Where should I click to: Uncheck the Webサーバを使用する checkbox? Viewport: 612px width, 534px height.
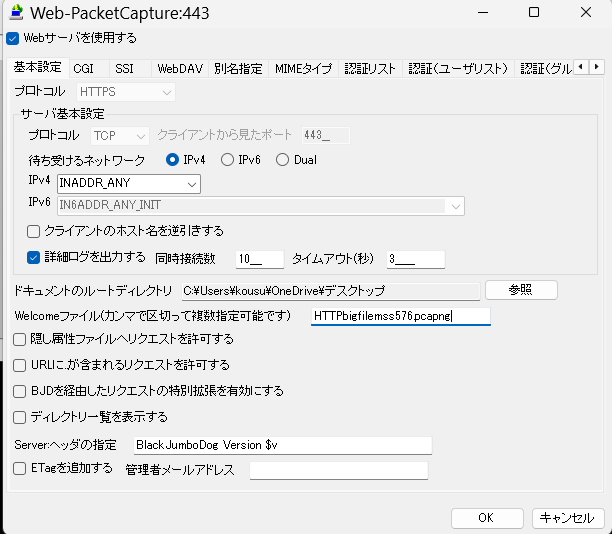pos(13,38)
